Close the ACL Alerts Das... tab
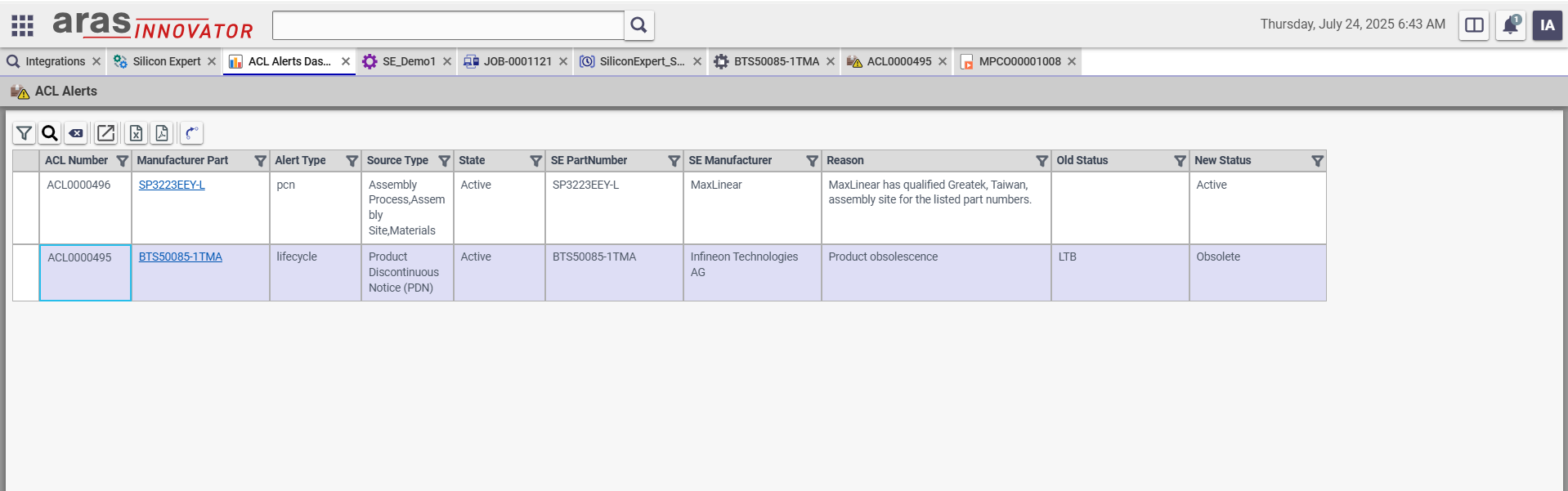The image size is (1568, 491). coord(346,61)
